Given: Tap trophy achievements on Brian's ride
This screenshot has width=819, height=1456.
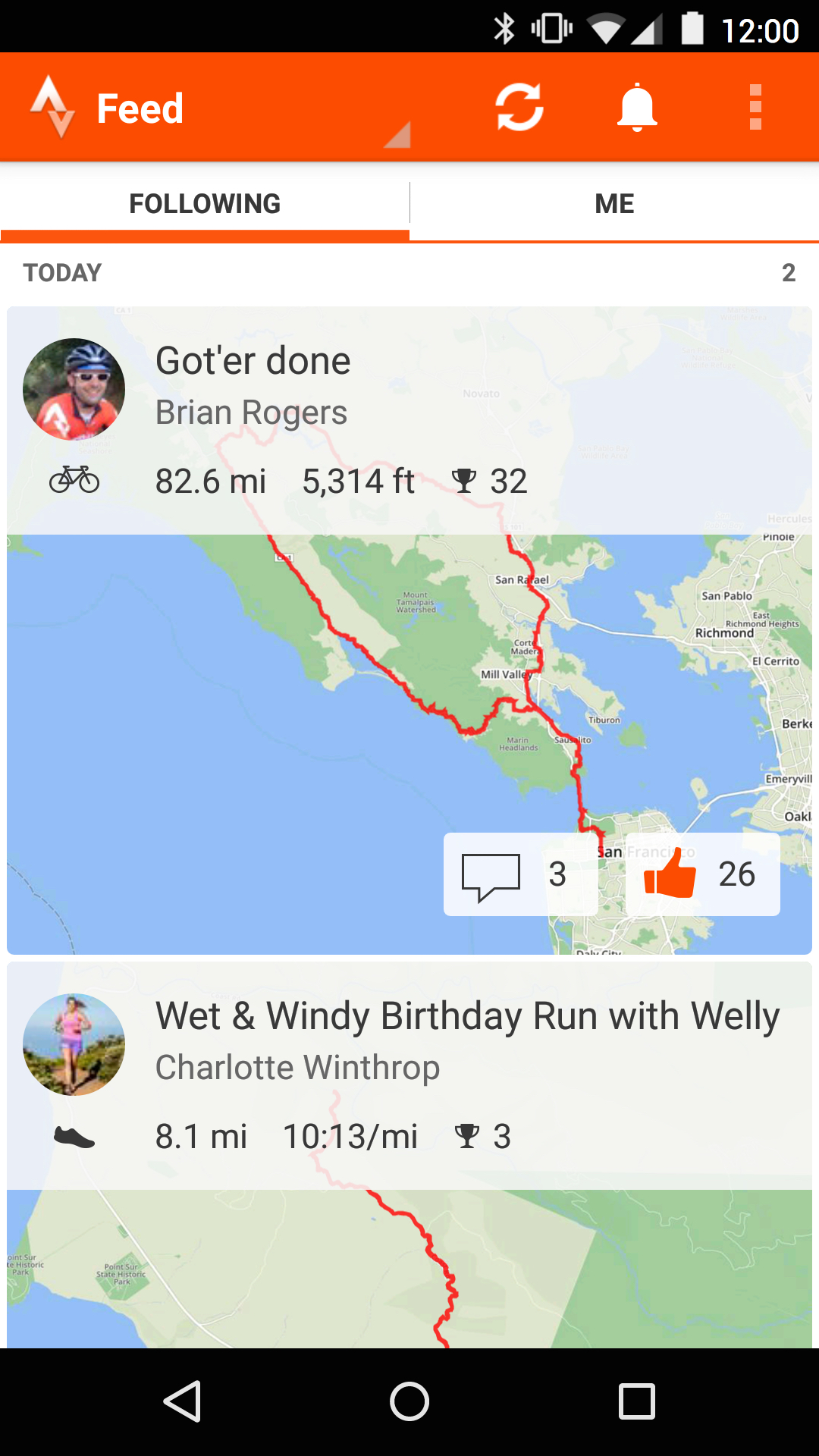Looking at the screenshot, I should coord(490,482).
